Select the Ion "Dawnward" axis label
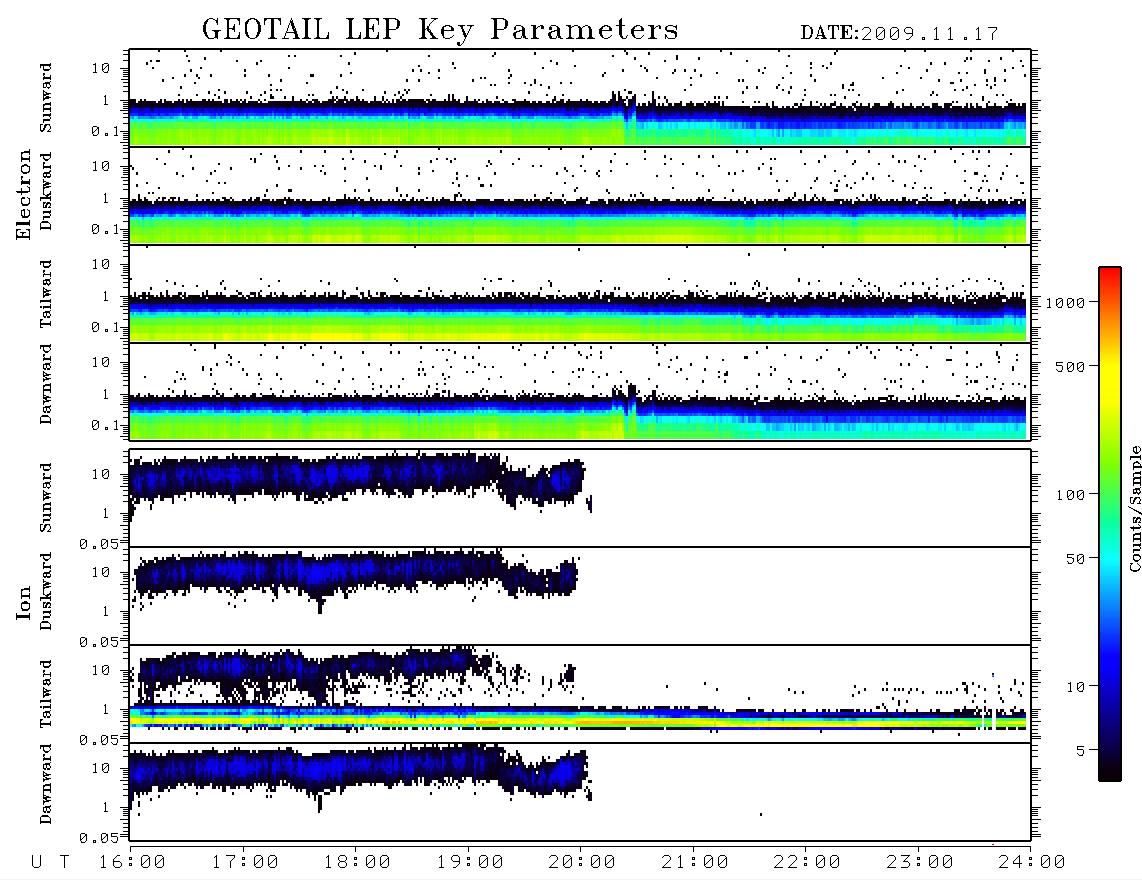This screenshot has width=1142, height=880. tap(46, 784)
